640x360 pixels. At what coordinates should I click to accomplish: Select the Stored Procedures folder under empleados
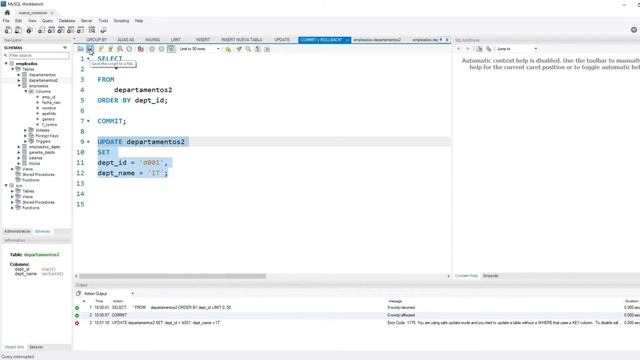coord(38,175)
